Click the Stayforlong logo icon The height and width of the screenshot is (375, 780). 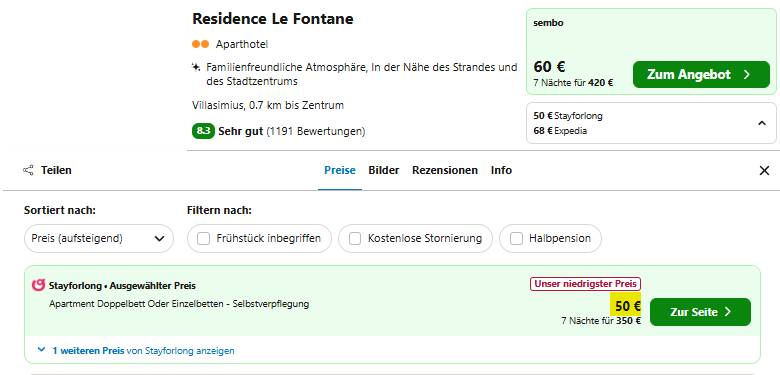coord(38,285)
